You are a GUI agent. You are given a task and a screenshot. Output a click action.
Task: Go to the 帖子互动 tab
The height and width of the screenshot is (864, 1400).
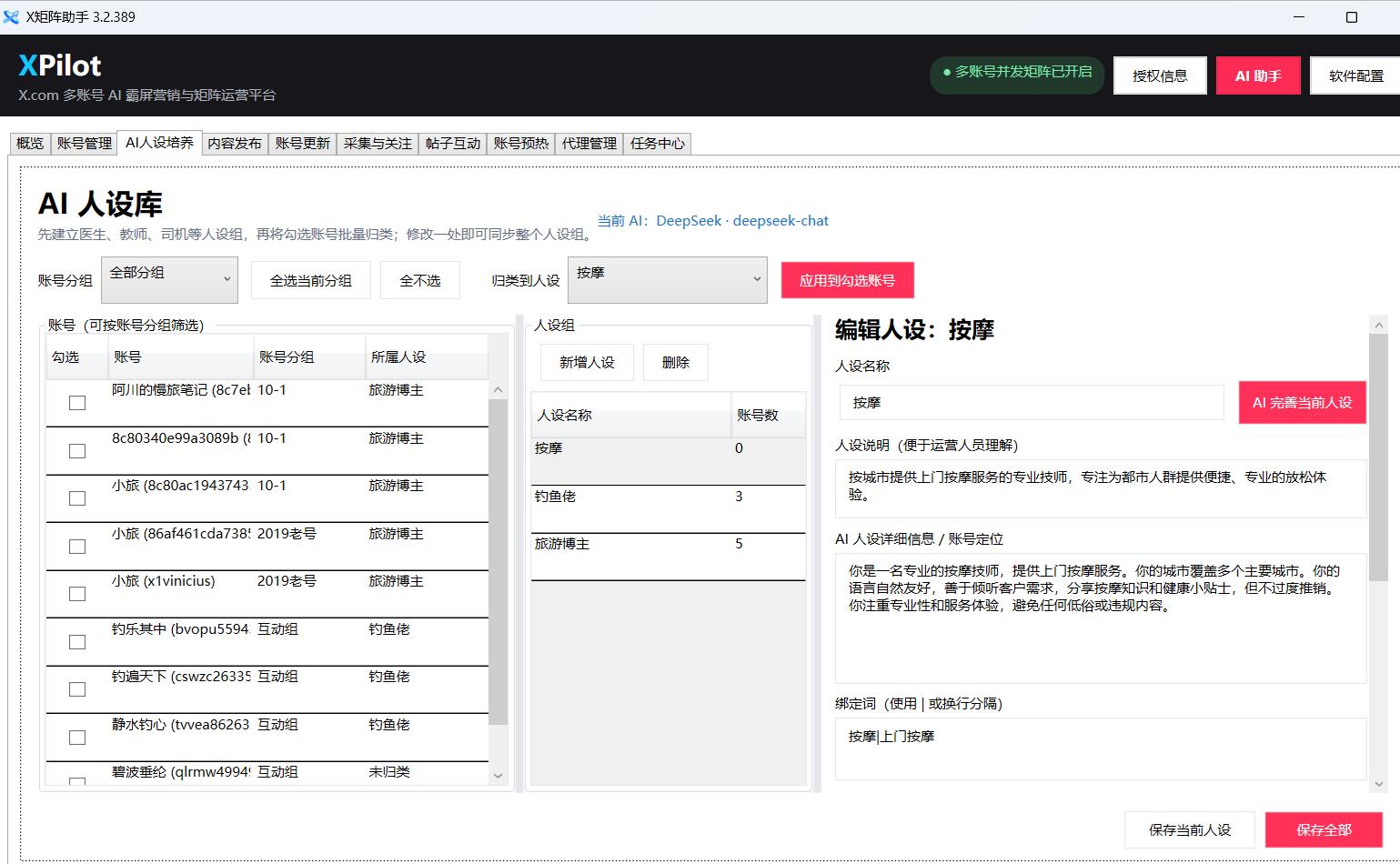tap(453, 144)
